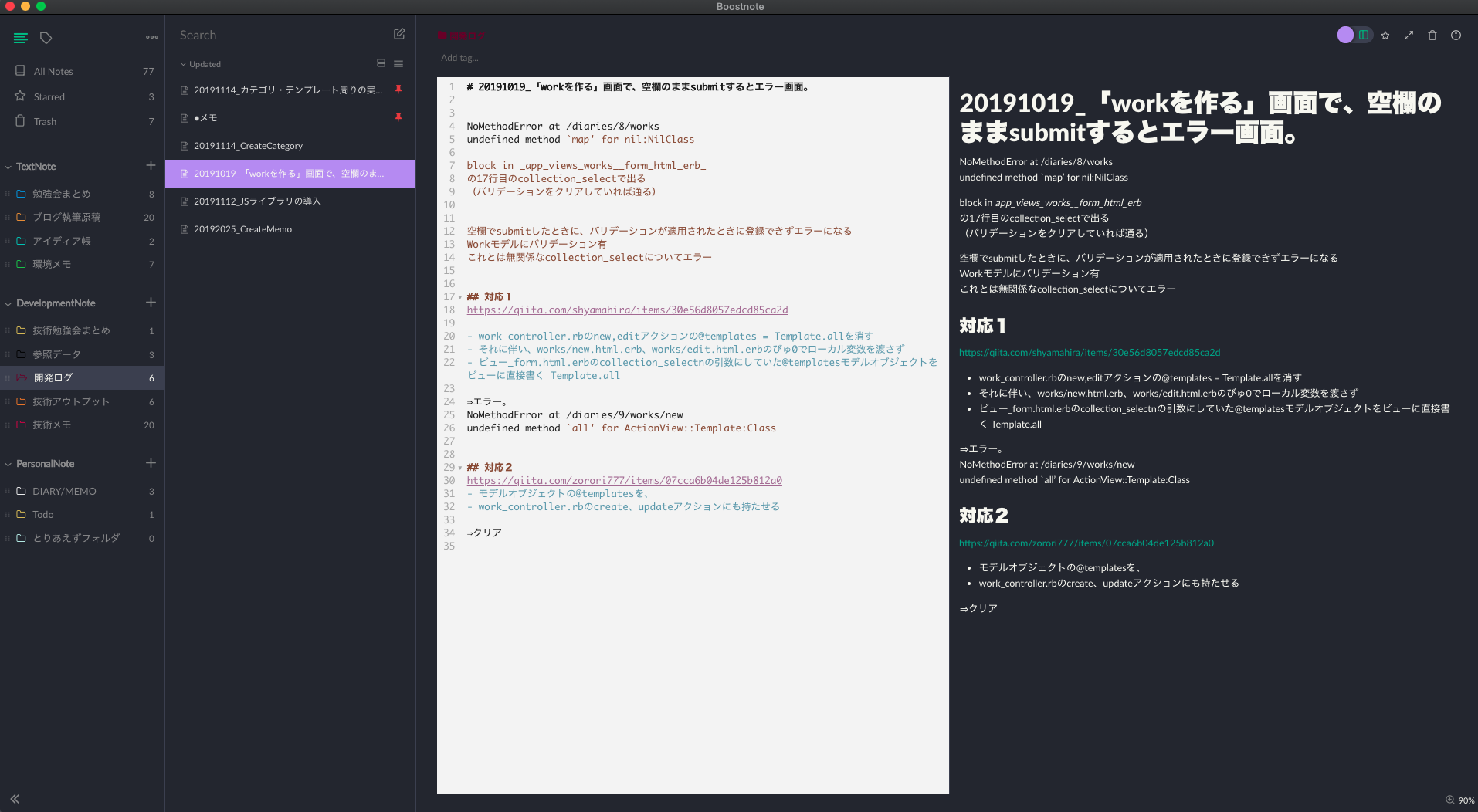Screen dimensions: 1478x812
Task: Open the note info panel
Action: point(1455,36)
